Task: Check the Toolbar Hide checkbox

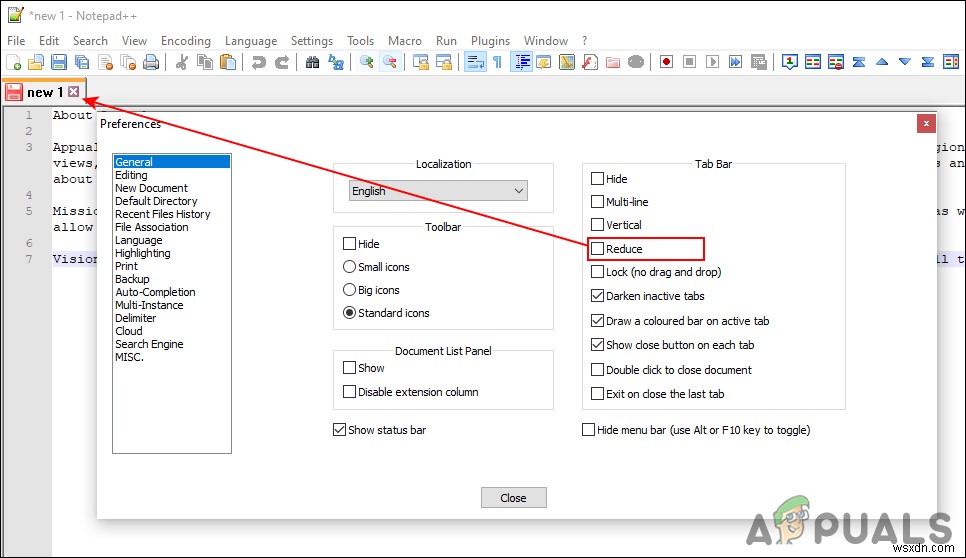Action: click(349, 243)
